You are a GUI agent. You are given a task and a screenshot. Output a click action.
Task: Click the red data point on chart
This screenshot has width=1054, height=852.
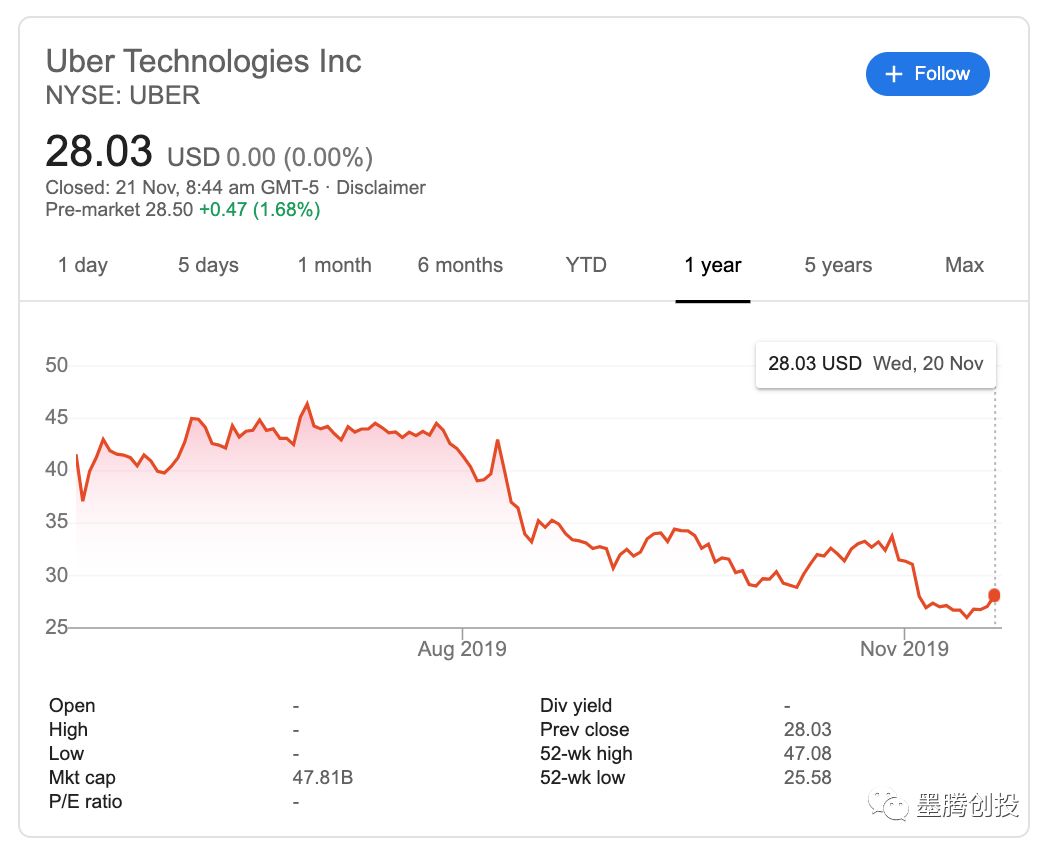994,596
